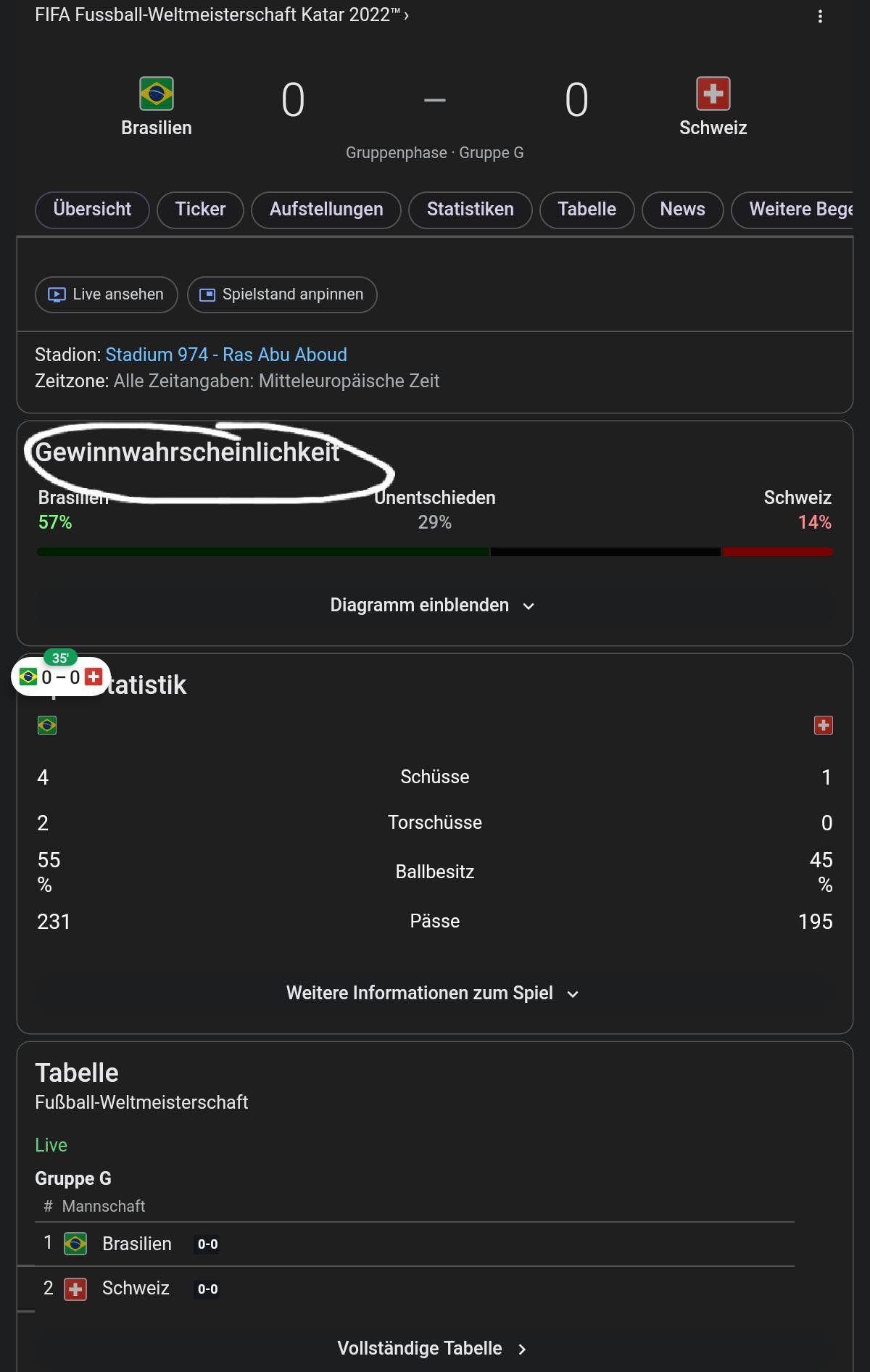The height and width of the screenshot is (1372, 870).
Task: Expand Diagramm einblenden chart
Action: coord(433,606)
